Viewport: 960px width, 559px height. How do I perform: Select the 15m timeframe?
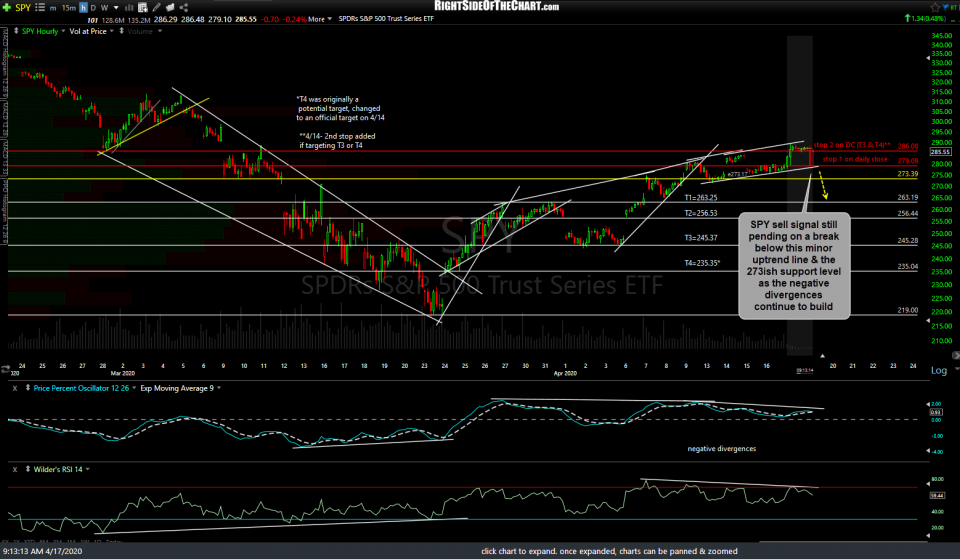(x=69, y=8)
